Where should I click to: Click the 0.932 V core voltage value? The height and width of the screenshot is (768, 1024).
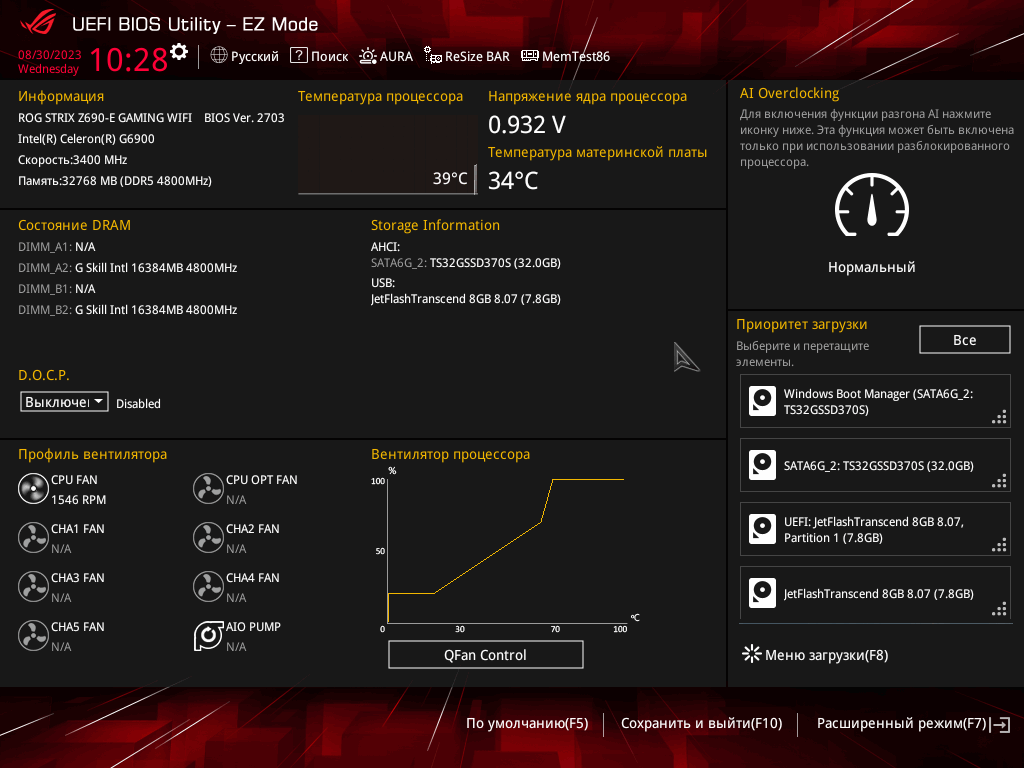pyautogui.click(x=527, y=124)
